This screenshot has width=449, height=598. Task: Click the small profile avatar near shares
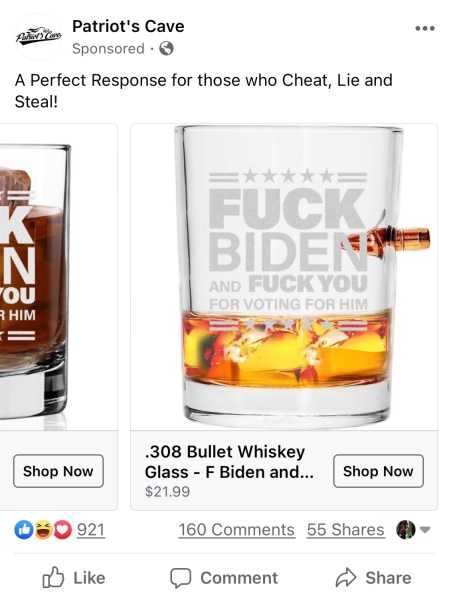point(406,529)
